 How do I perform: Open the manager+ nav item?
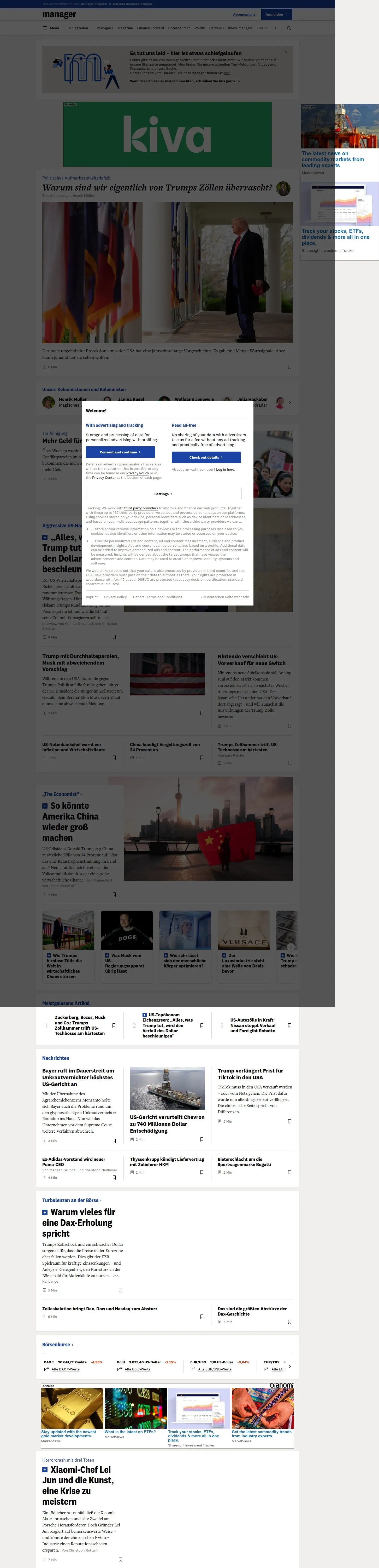point(105,28)
